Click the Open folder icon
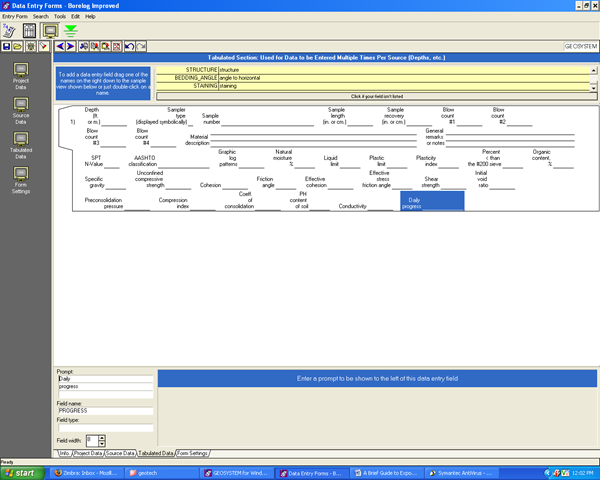 (x=17, y=46)
